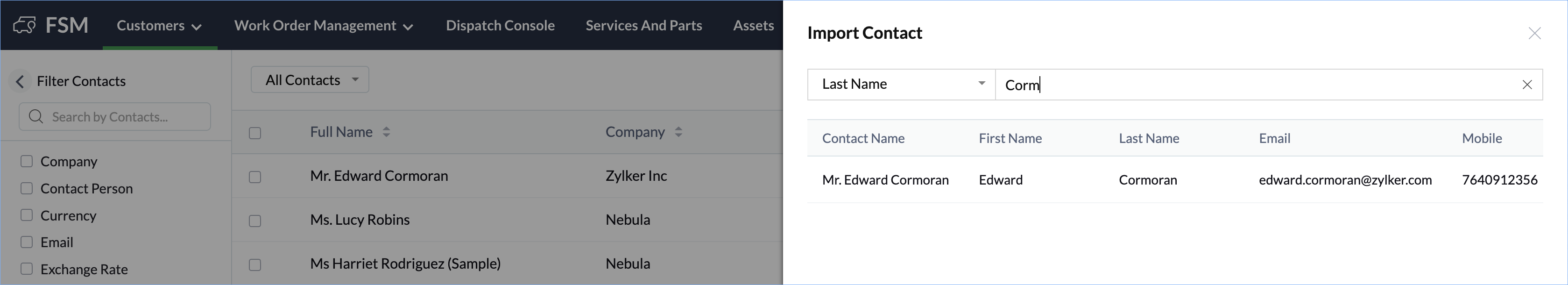1568x285 pixels.
Task: Select Mr. Edward Cormoran in import results
Action: pyautogui.click(x=885, y=180)
